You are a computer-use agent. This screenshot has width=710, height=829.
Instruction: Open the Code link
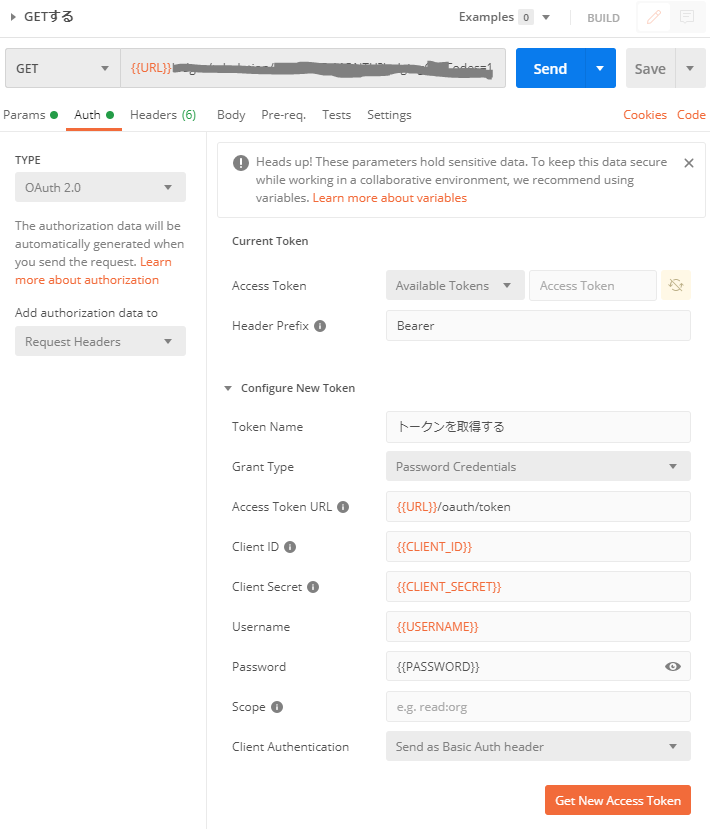(691, 115)
